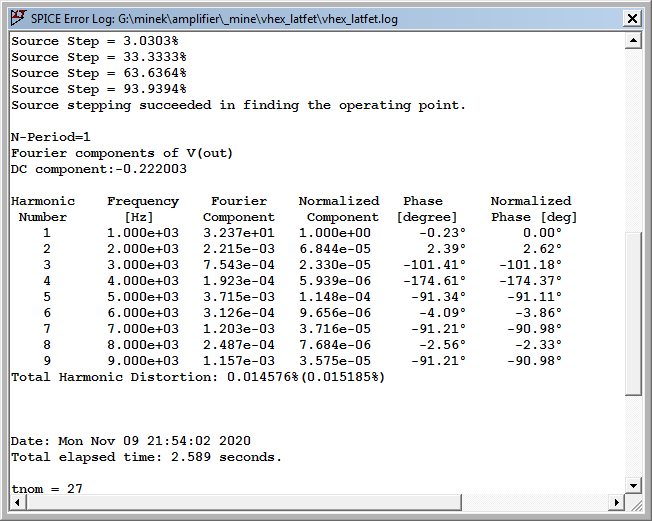Viewport: 652px width, 521px height.
Task: Click the vertical scrollbar down arrow
Action: (633, 486)
